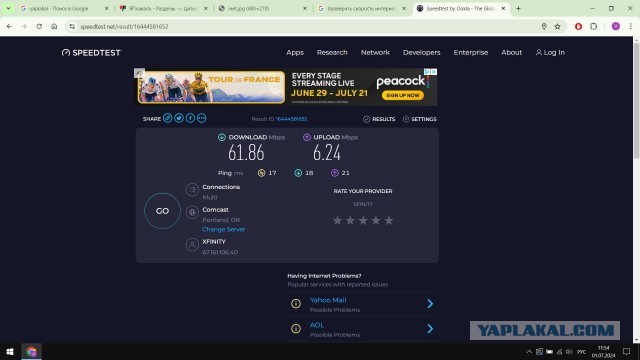Click the Upload arrow icon
Image resolution: width=640 pixels, height=360 pixels.
307,137
